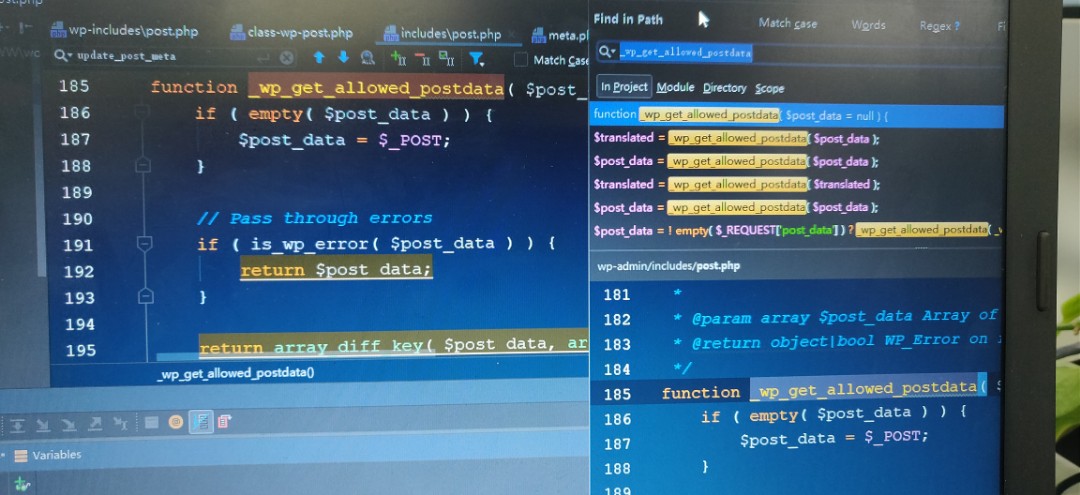Screen dimensions: 1080x495
Task: Select the $translated search result row
Action: click(x=736, y=138)
